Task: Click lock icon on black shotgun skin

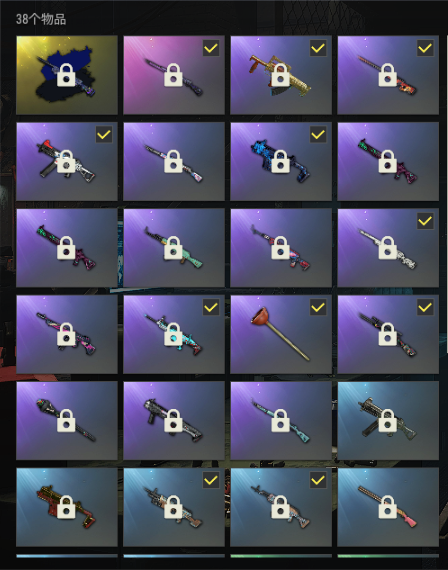Action: click(173, 421)
